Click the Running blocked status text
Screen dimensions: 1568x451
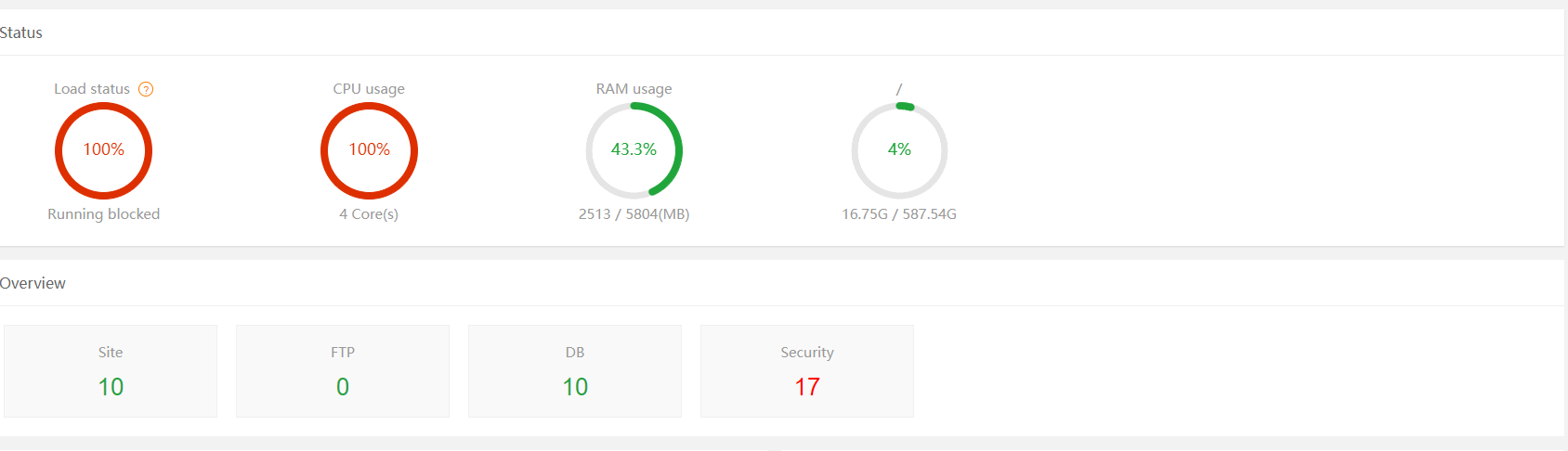pos(104,214)
